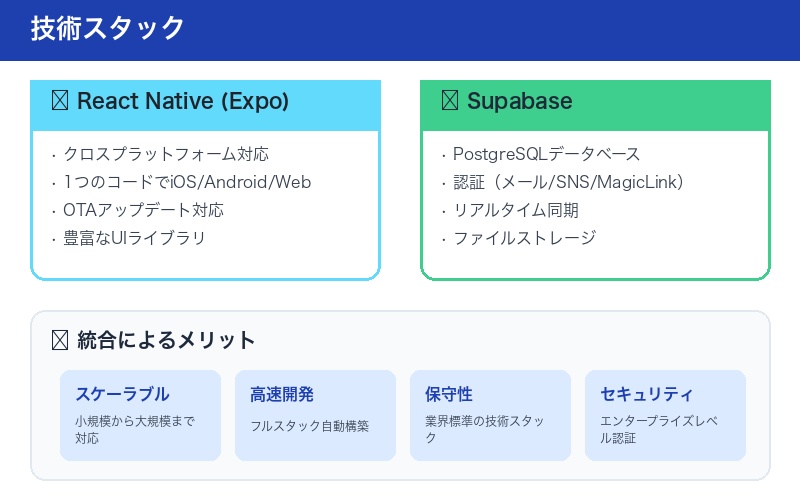Click the 業界標準の技術スタック description
The height and width of the screenshot is (500, 800).
pos(485,430)
